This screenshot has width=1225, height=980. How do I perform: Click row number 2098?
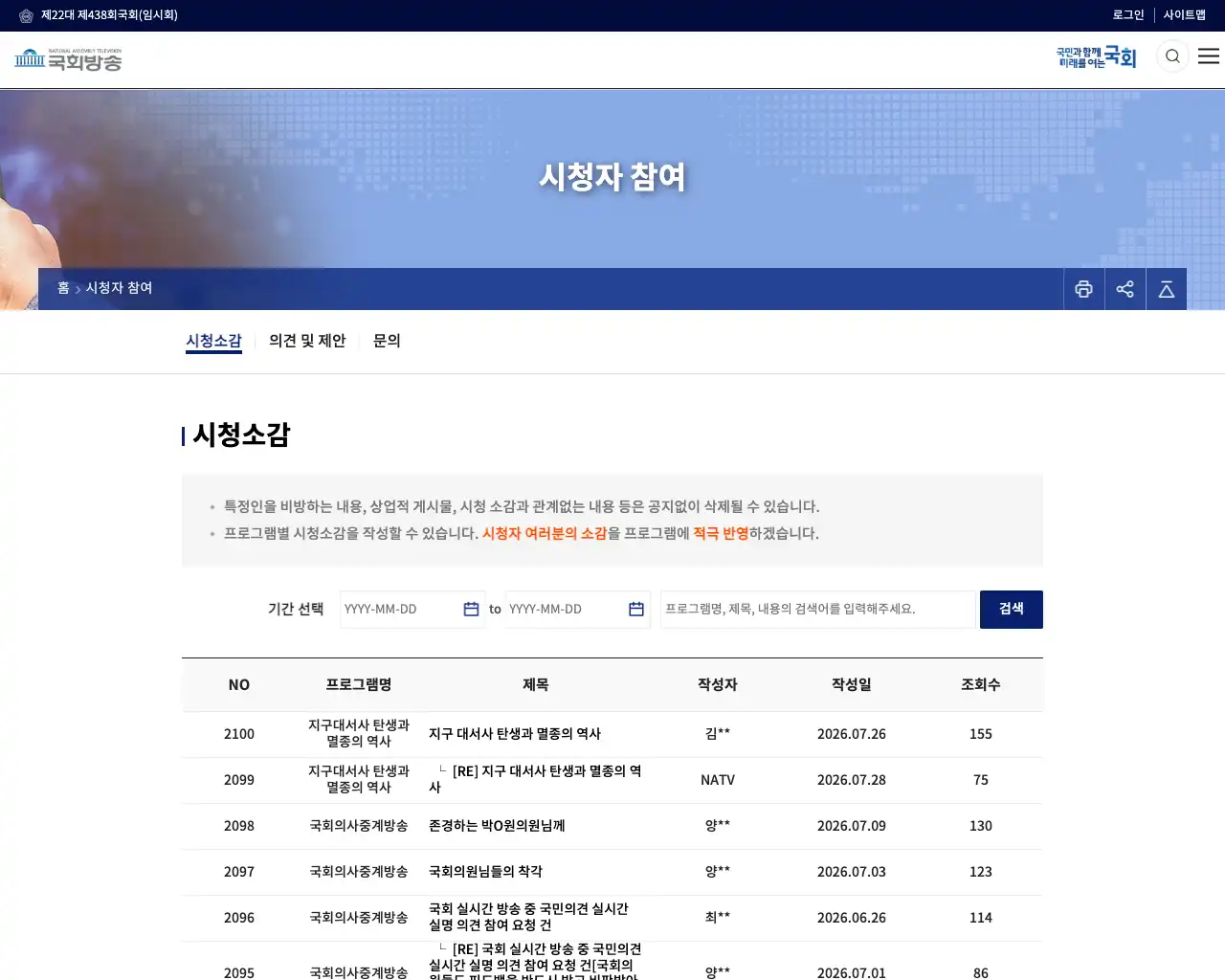(239, 826)
